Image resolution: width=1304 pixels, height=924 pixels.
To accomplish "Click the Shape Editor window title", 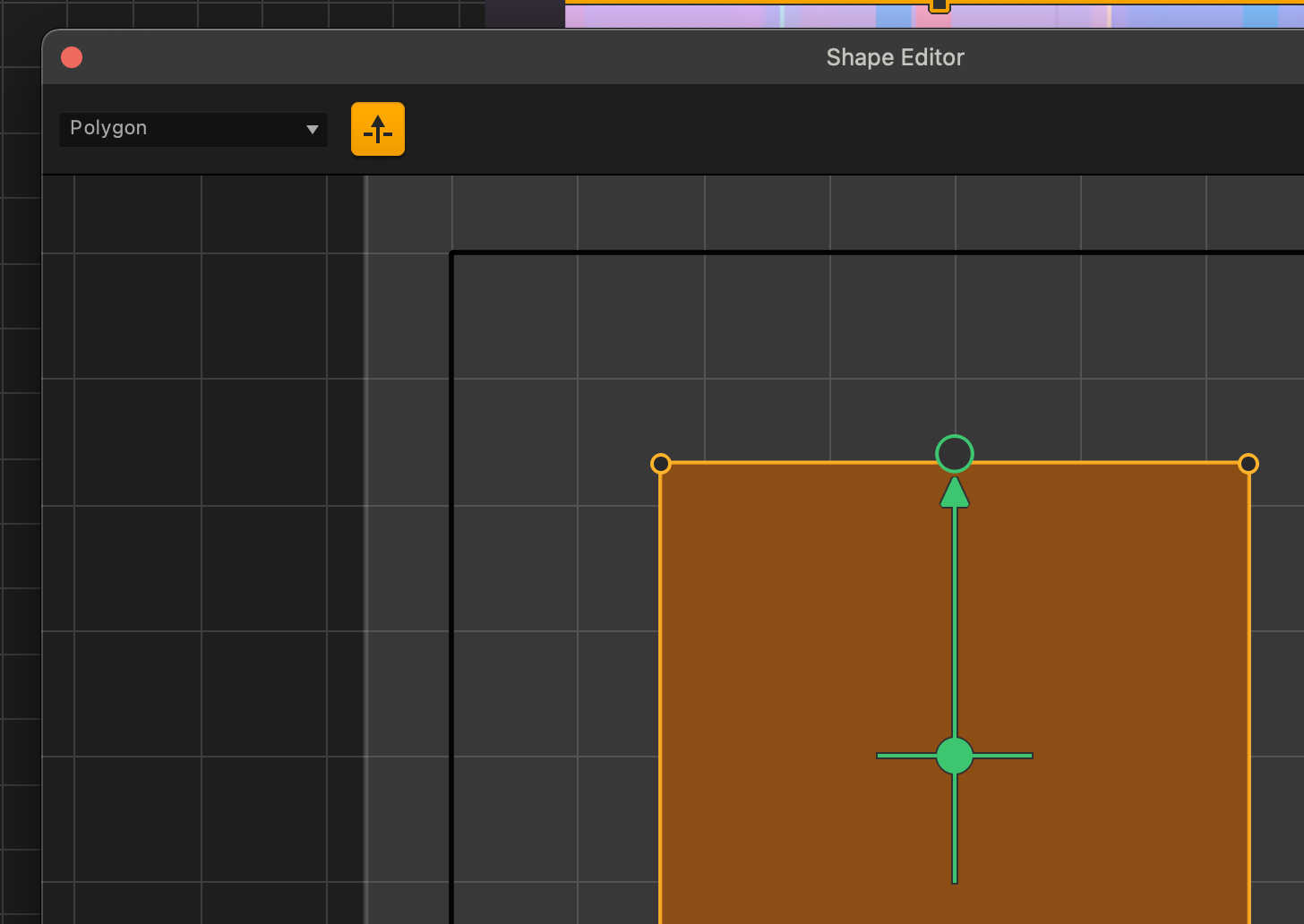I will (x=895, y=57).
